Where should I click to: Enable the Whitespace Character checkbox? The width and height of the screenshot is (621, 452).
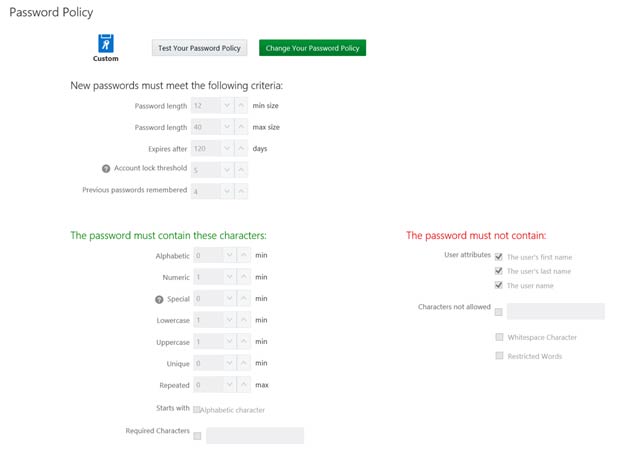point(499,337)
